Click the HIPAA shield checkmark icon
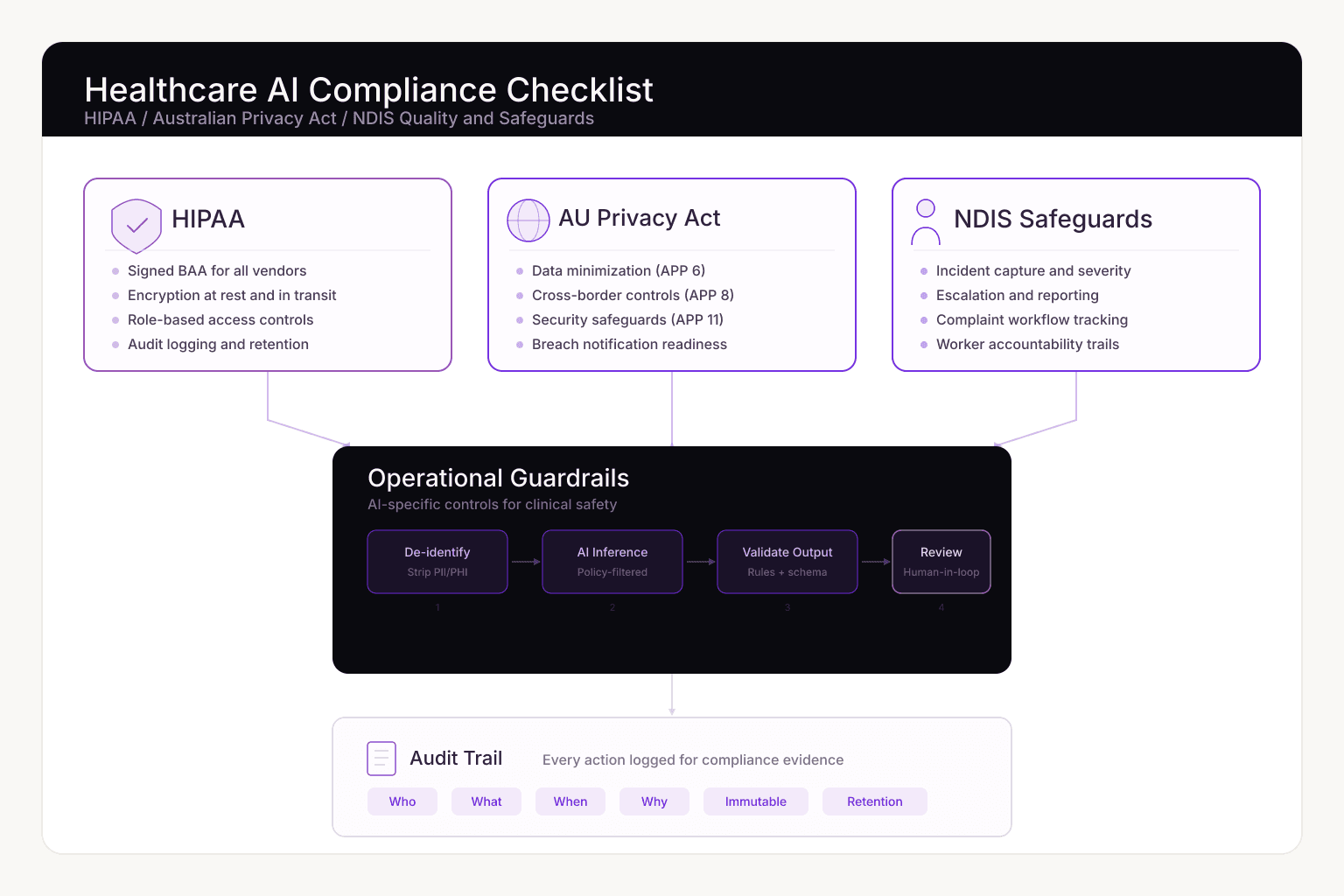 coord(136,225)
